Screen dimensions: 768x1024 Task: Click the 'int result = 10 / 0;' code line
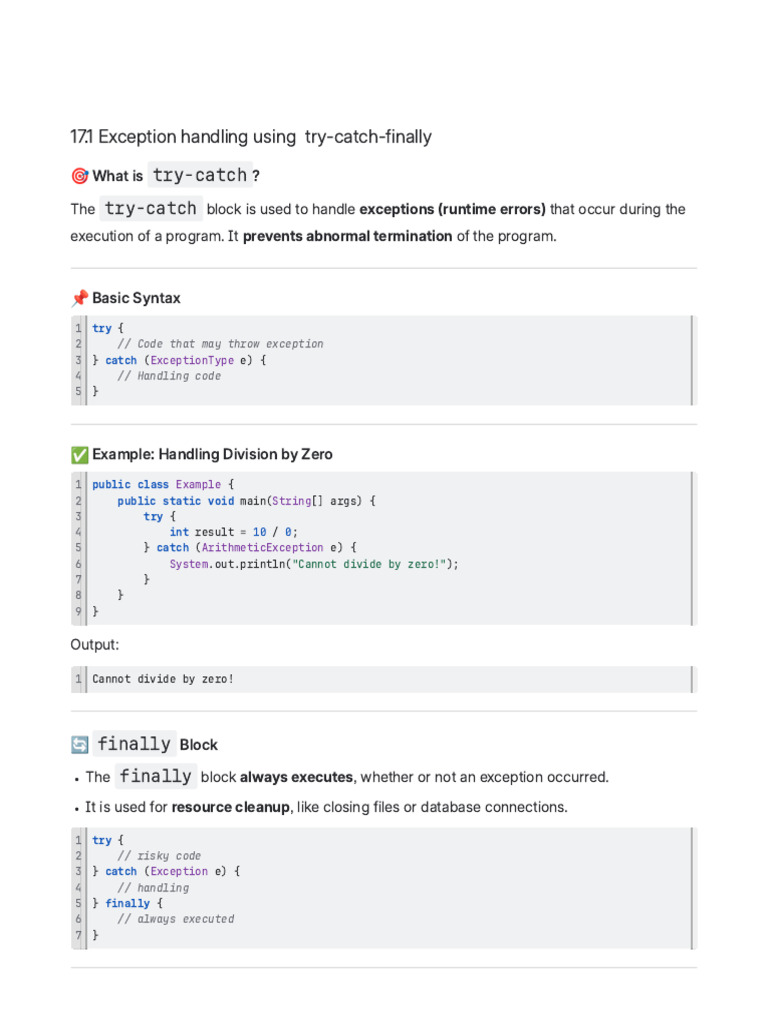tap(233, 532)
